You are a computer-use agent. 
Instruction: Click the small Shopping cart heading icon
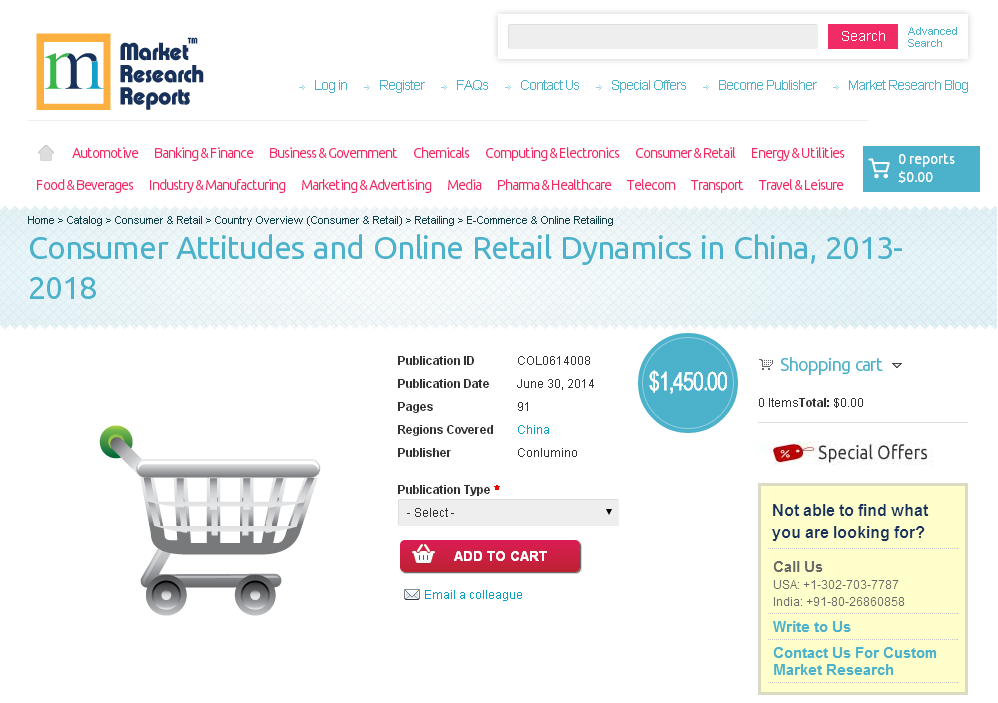766,365
